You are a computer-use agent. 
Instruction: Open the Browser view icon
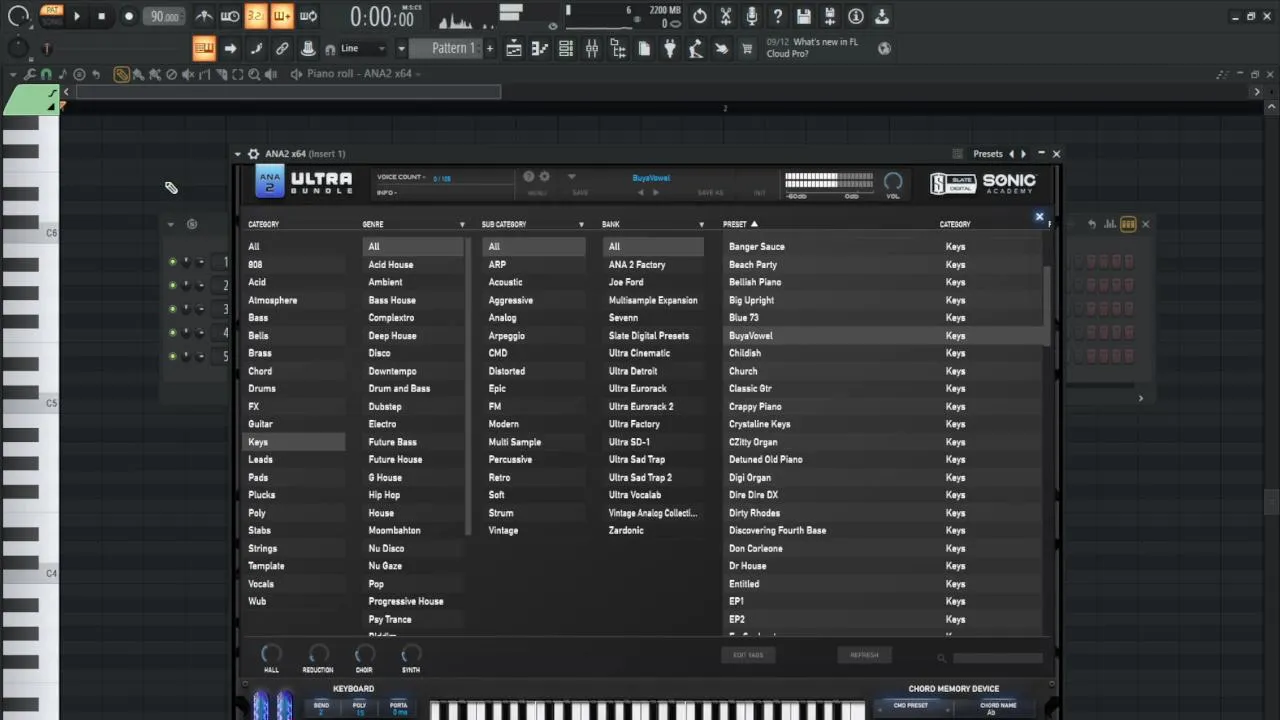pyautogui.click(x=618, y=48)
